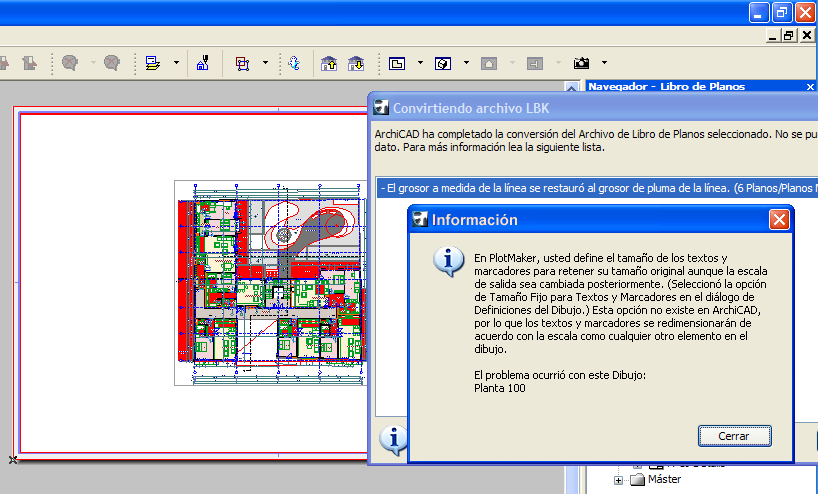Expand the Máster folder in navigator tree
This screenshot has width=818, height=494.
(x=618, y=480)
